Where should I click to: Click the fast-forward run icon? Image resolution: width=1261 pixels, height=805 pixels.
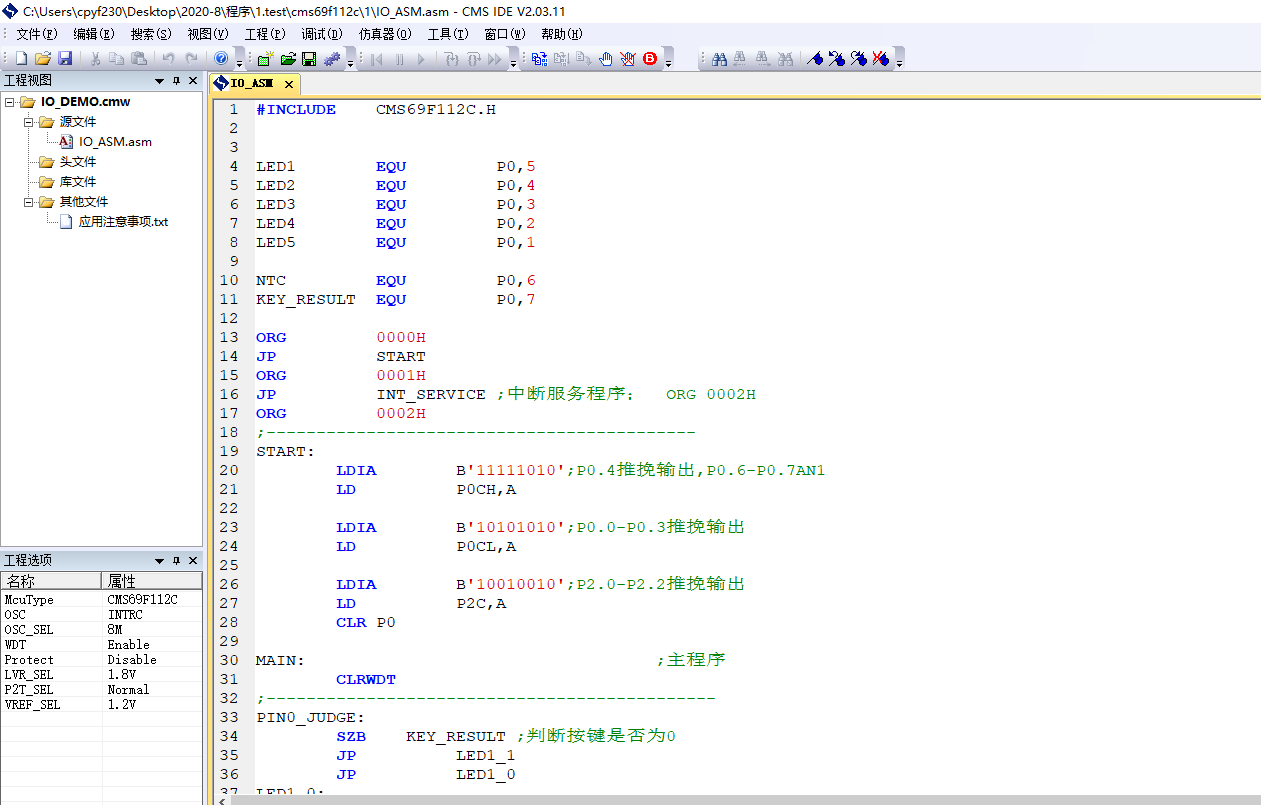(x=495, y=59)
